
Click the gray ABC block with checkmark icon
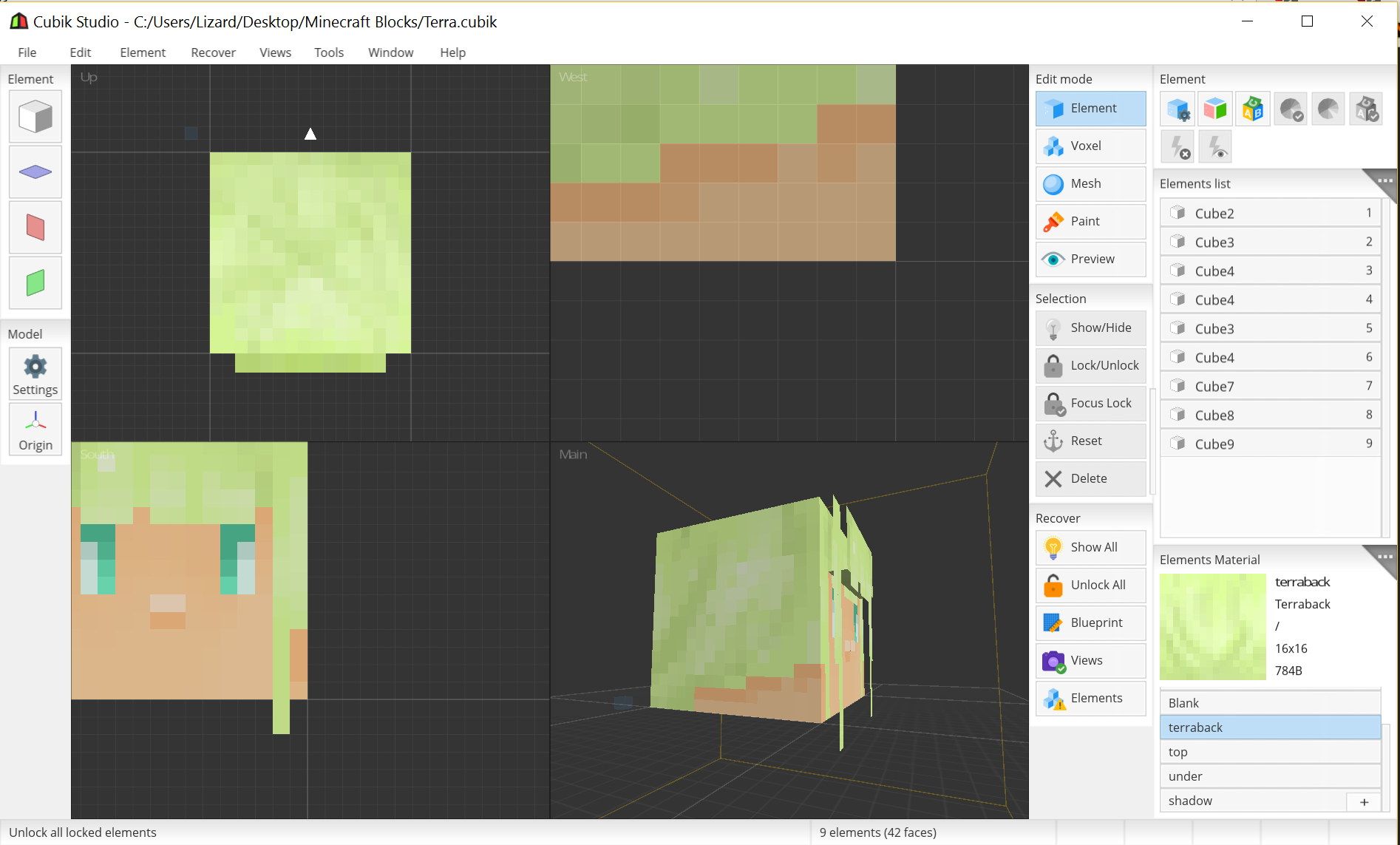(1366, 109)
